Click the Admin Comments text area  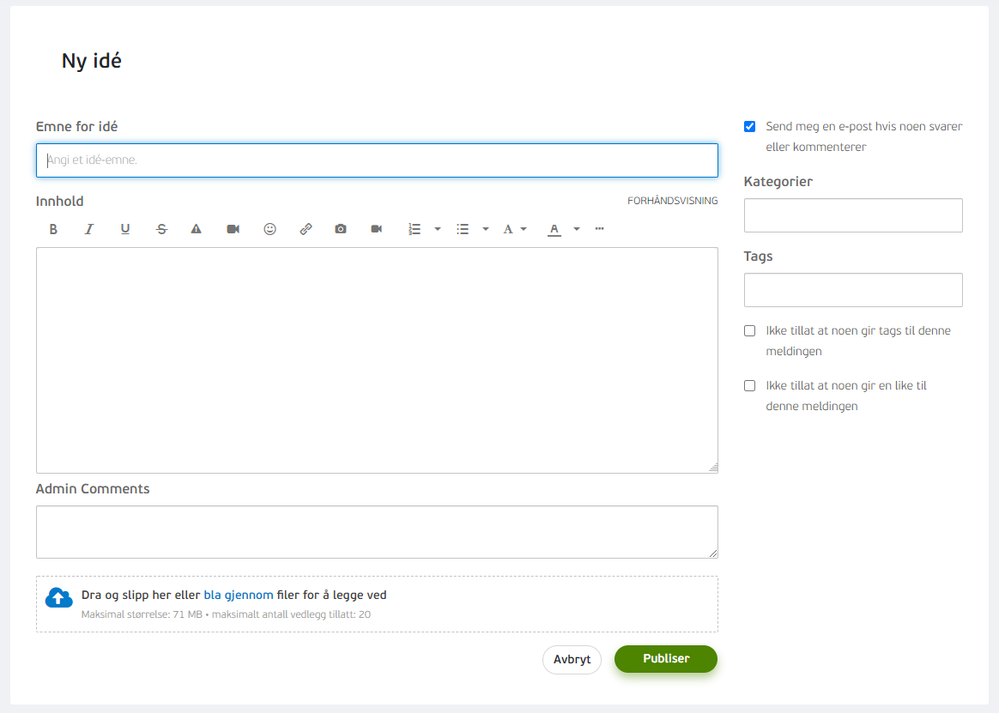tap(377, 532)
